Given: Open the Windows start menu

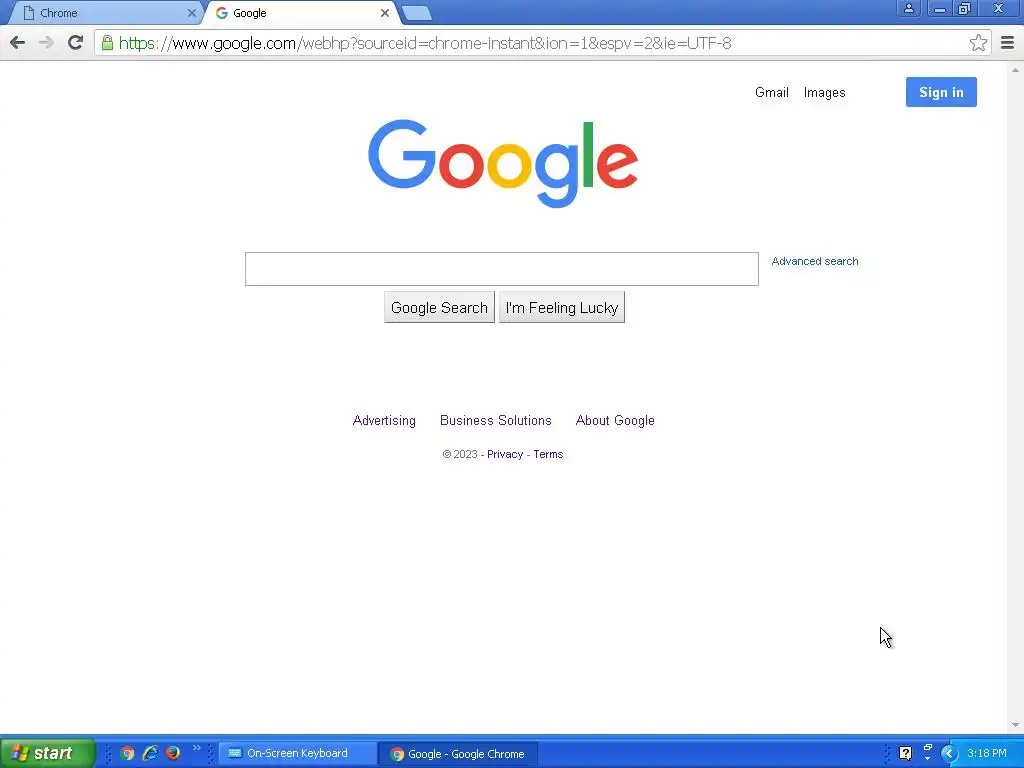Looking at the screenshot, I should 47,753.
